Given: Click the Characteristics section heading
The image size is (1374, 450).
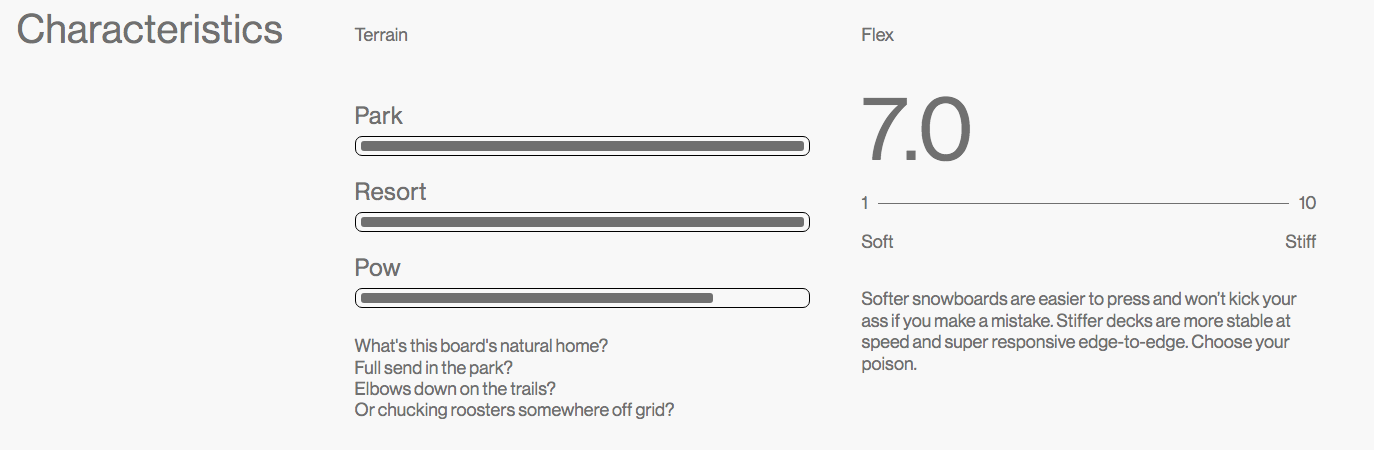Looking at the screenshot, I should click(x=150, y=30).
